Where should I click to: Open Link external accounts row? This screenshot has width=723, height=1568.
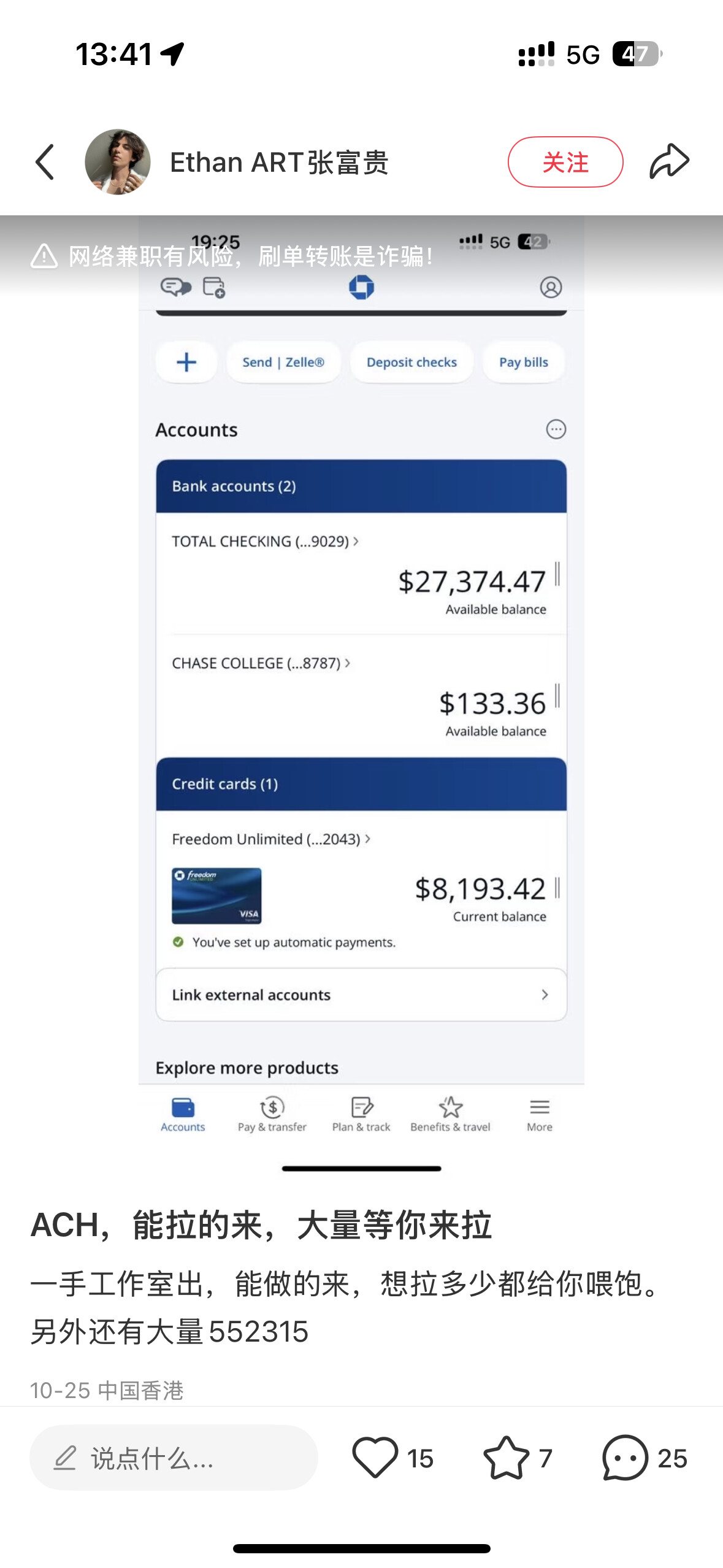coord(361,994)
